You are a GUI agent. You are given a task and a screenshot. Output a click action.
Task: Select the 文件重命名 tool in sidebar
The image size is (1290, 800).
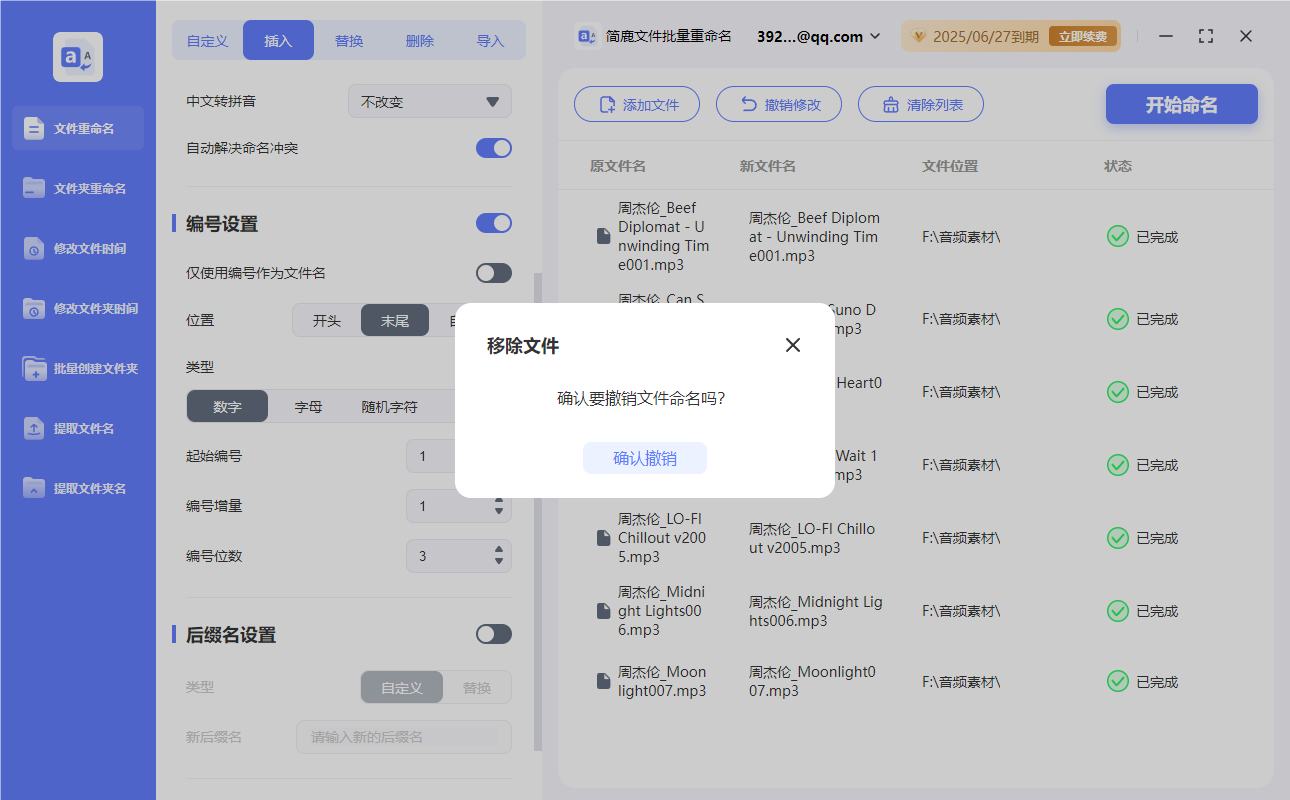(x=77, y=128)
